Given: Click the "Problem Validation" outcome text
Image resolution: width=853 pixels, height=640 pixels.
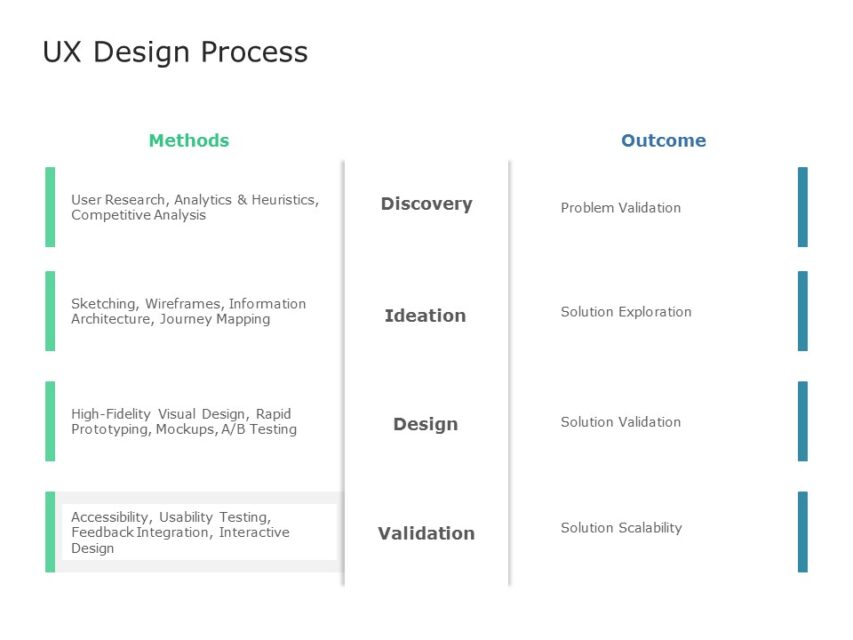Looking at the screenshot, I should 620,208.
